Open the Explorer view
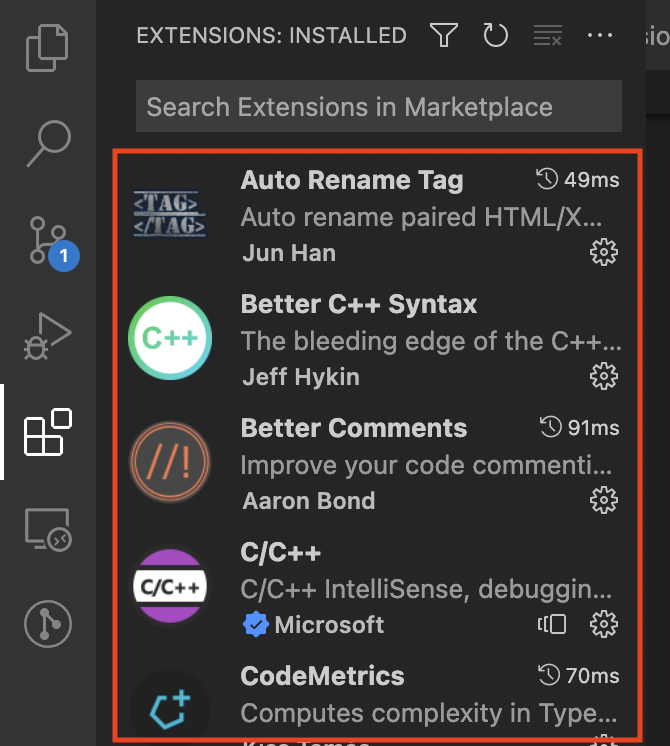Screen dimensions: 670x746 (x=48, y=48)
